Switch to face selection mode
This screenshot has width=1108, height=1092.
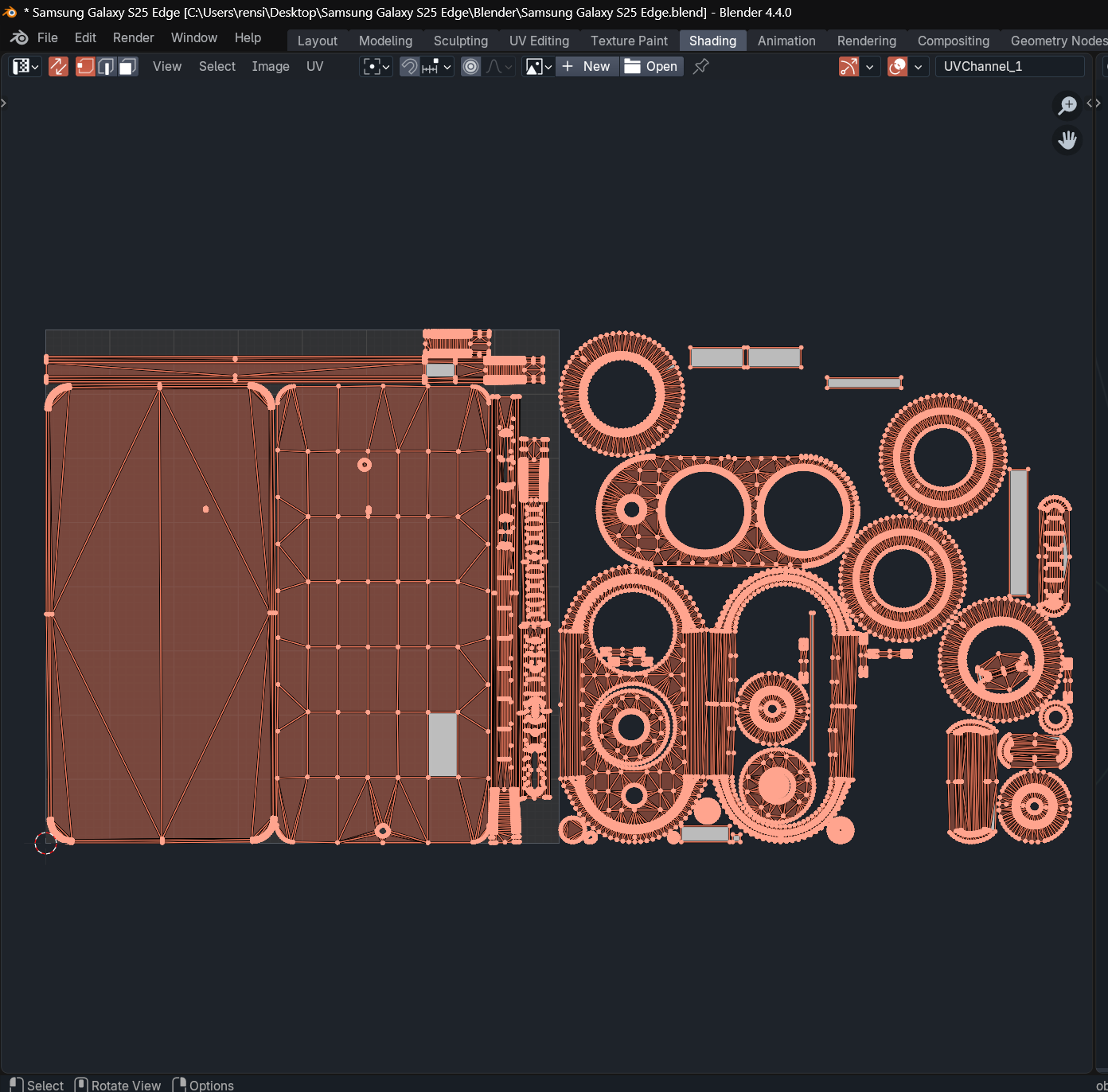(127, 67)
